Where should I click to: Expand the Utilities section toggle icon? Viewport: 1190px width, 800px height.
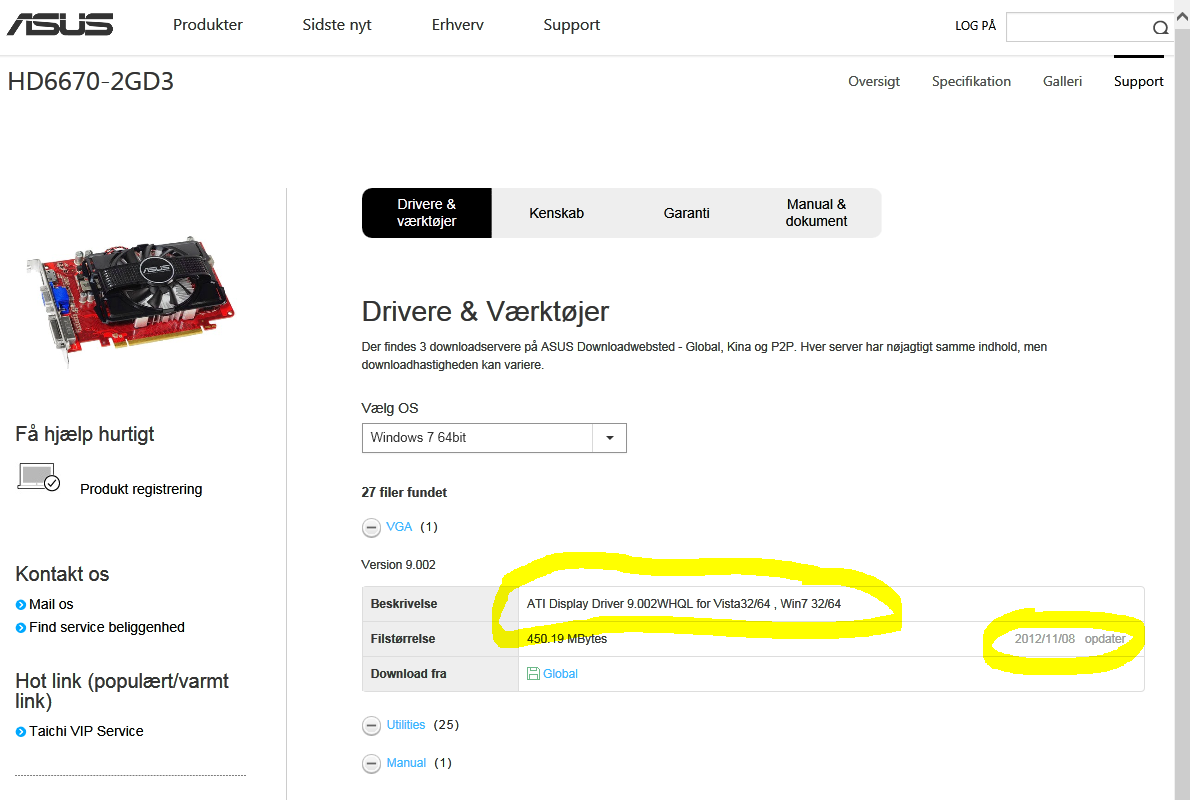(371, 726)
